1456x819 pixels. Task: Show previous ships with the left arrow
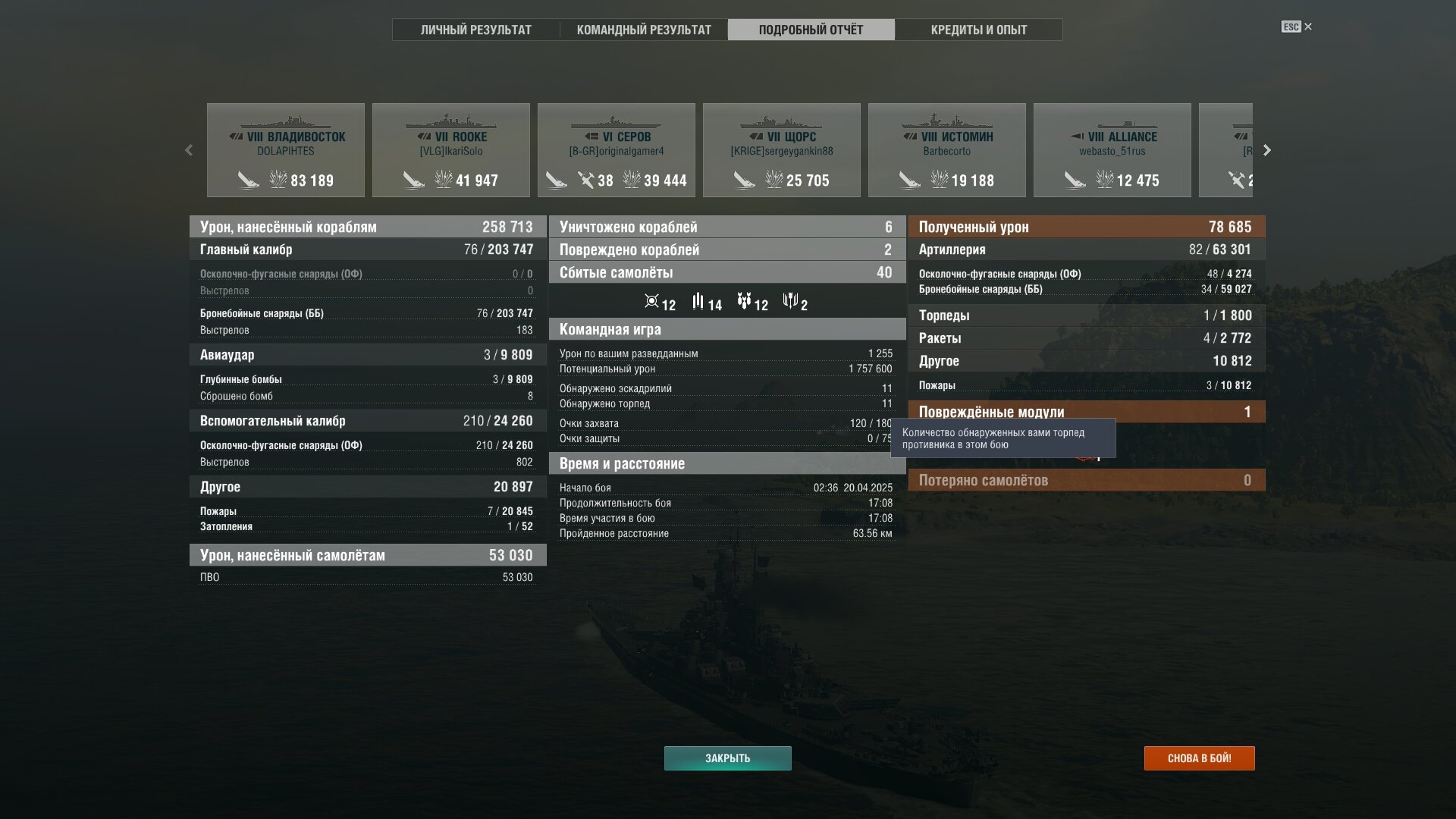point(189,150)
